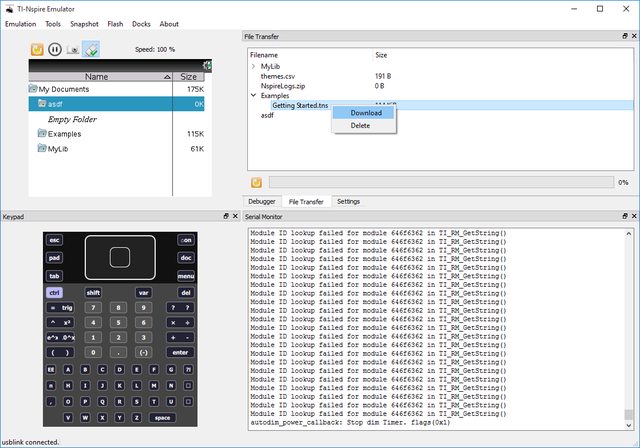Collapse the Examples folder in File Transfer
Screen dimensions: 640x448
tap(253, 95)
